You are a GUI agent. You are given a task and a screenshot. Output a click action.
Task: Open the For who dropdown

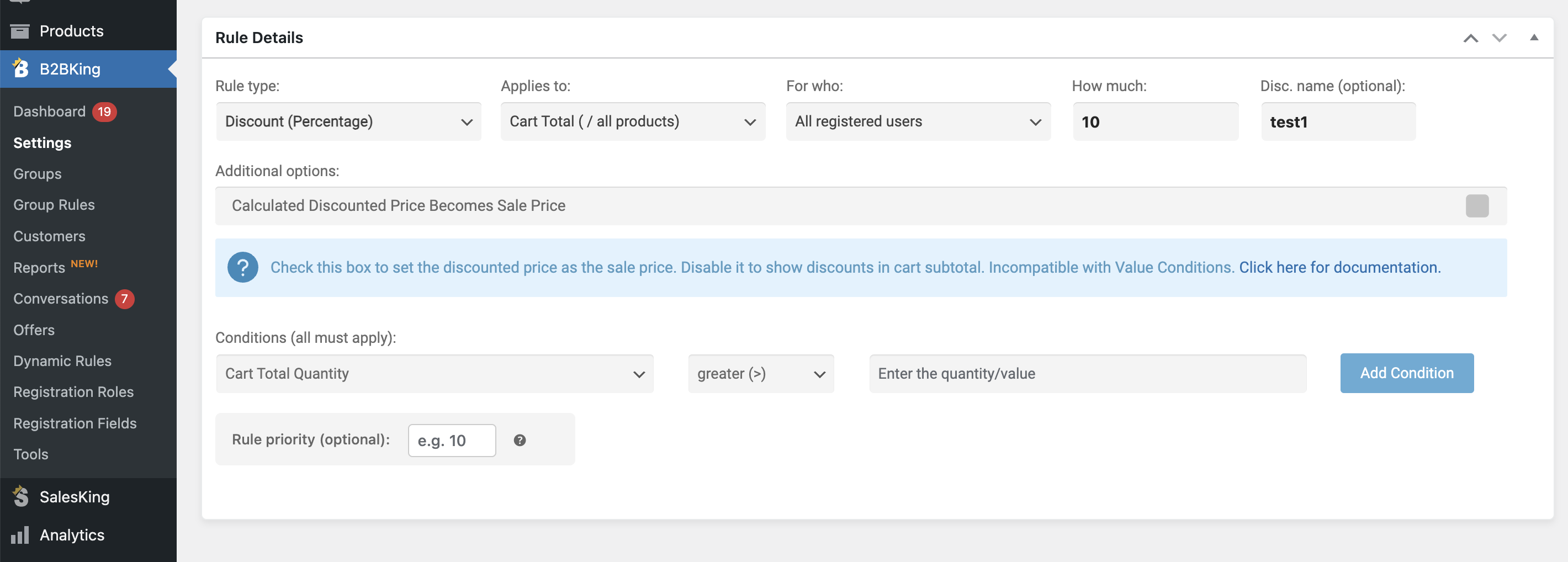pyautogui.click(x=918, y=122)
